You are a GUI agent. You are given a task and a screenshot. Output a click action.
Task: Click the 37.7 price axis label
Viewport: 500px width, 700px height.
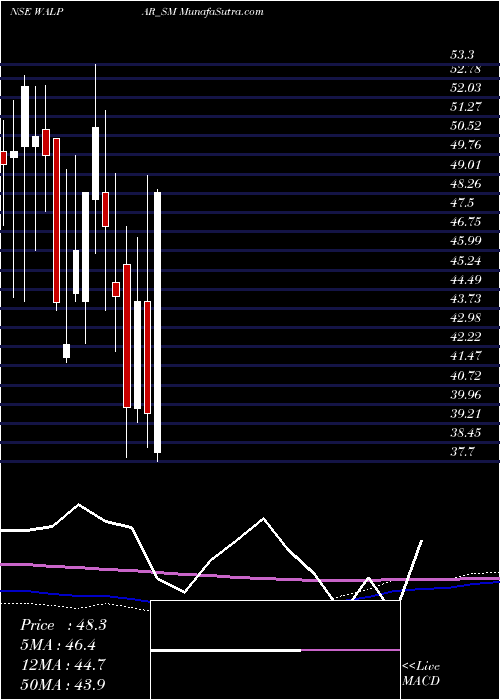click(462, 452)
